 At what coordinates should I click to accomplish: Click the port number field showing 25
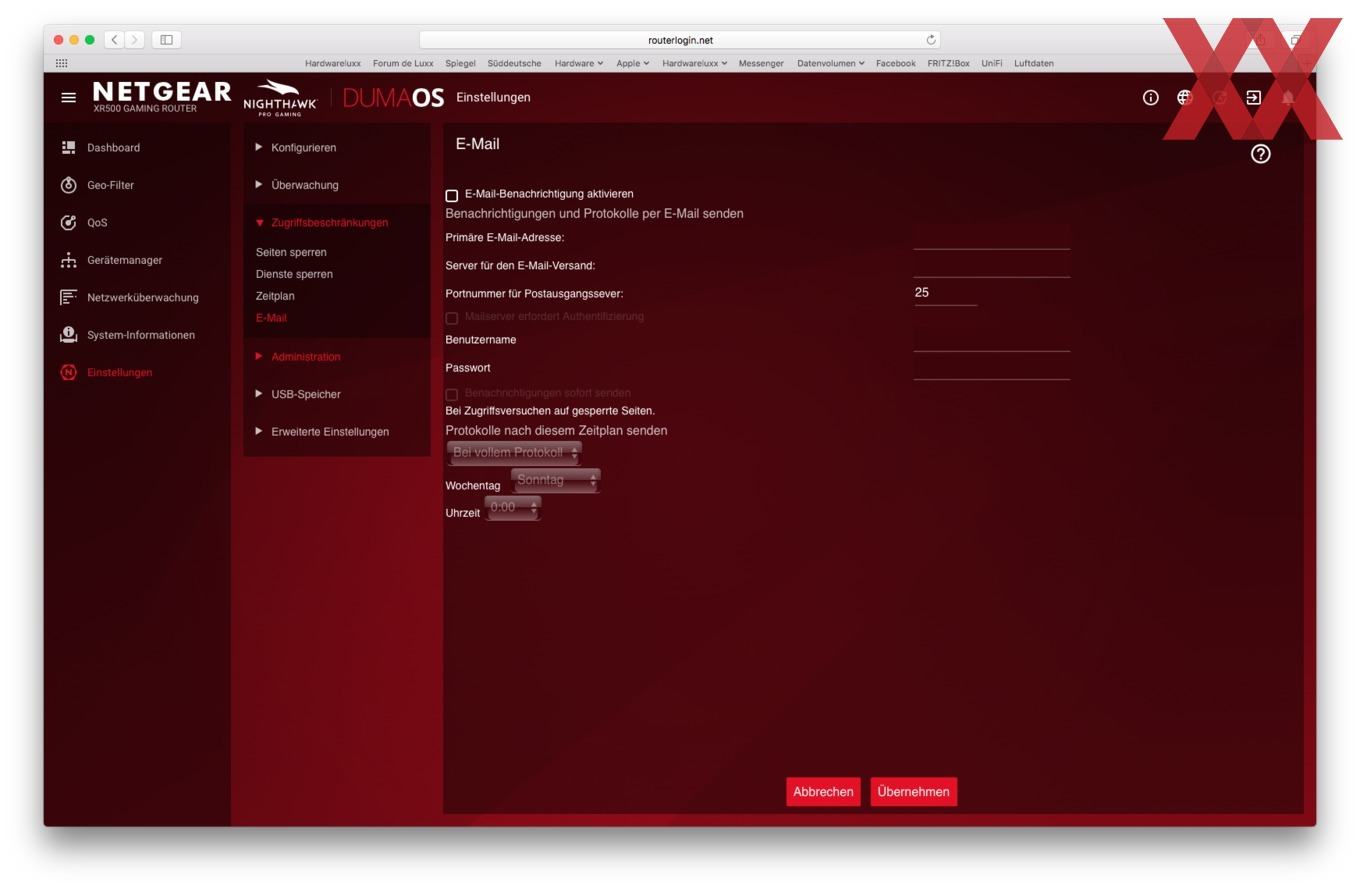pos(945,293)
